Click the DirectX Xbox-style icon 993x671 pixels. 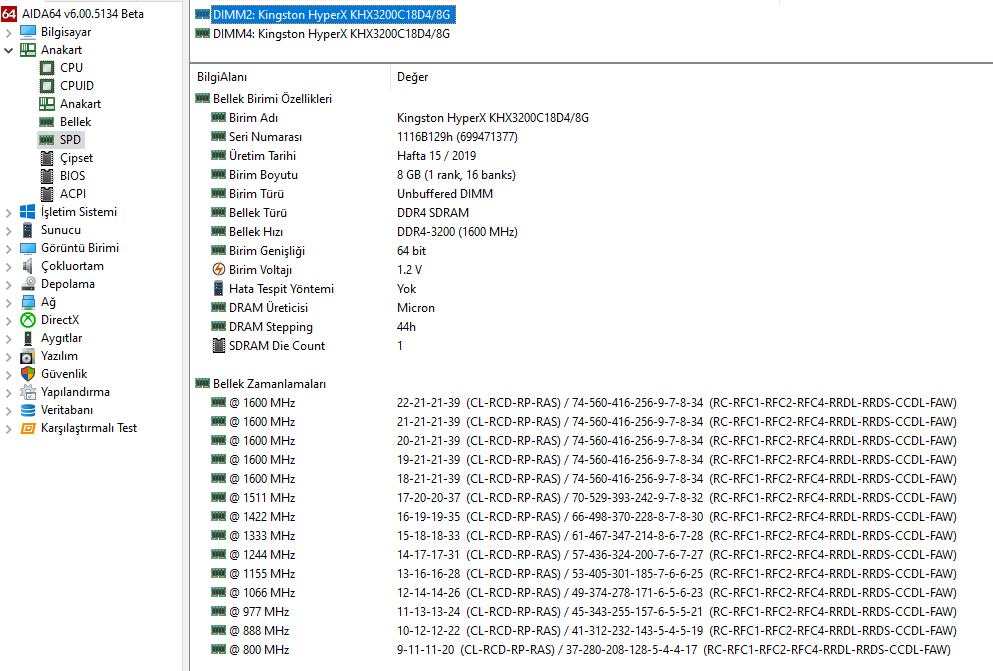coord(28,320)
